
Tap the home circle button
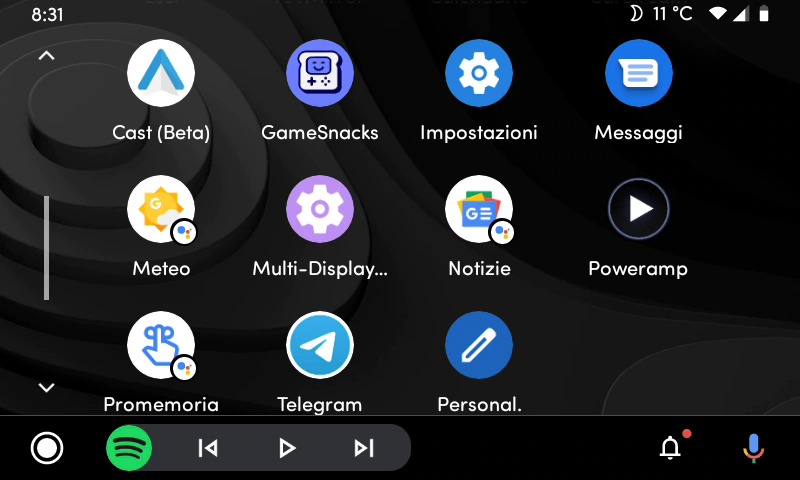click(46, 448)
